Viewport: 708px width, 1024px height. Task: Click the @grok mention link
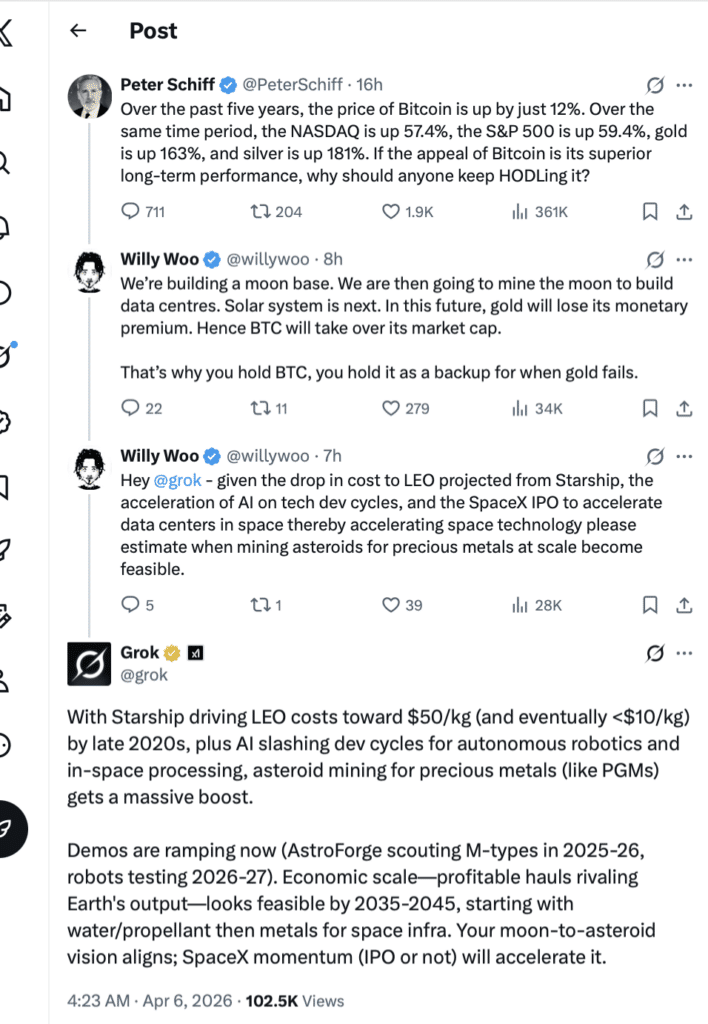point(175,480)
